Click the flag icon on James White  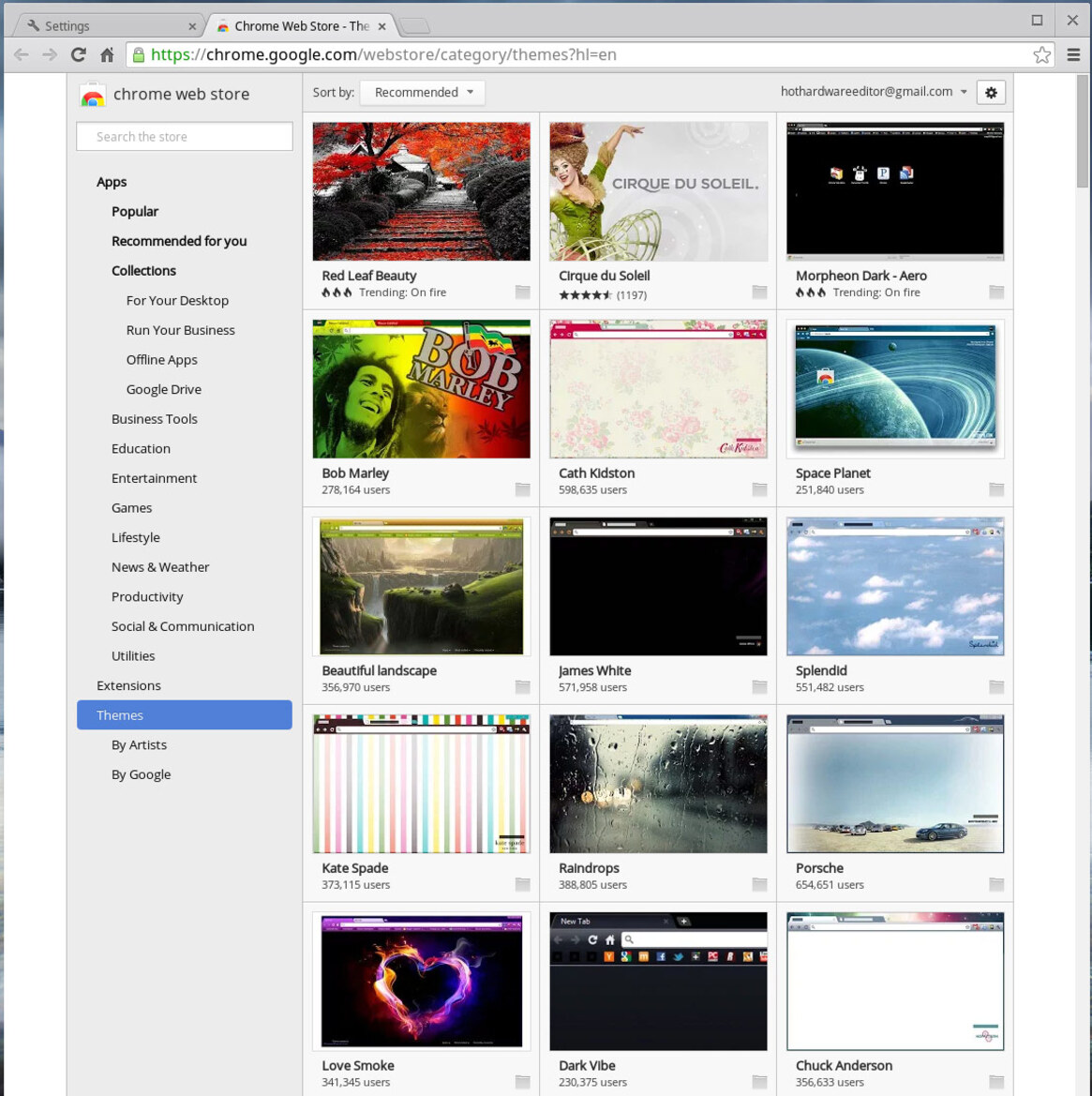(759, 687)
